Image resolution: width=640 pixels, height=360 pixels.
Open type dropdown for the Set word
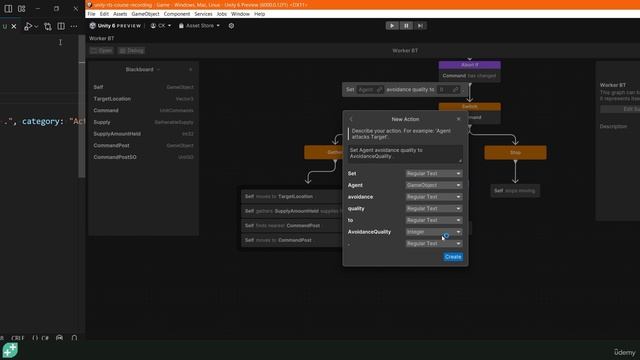434,173
